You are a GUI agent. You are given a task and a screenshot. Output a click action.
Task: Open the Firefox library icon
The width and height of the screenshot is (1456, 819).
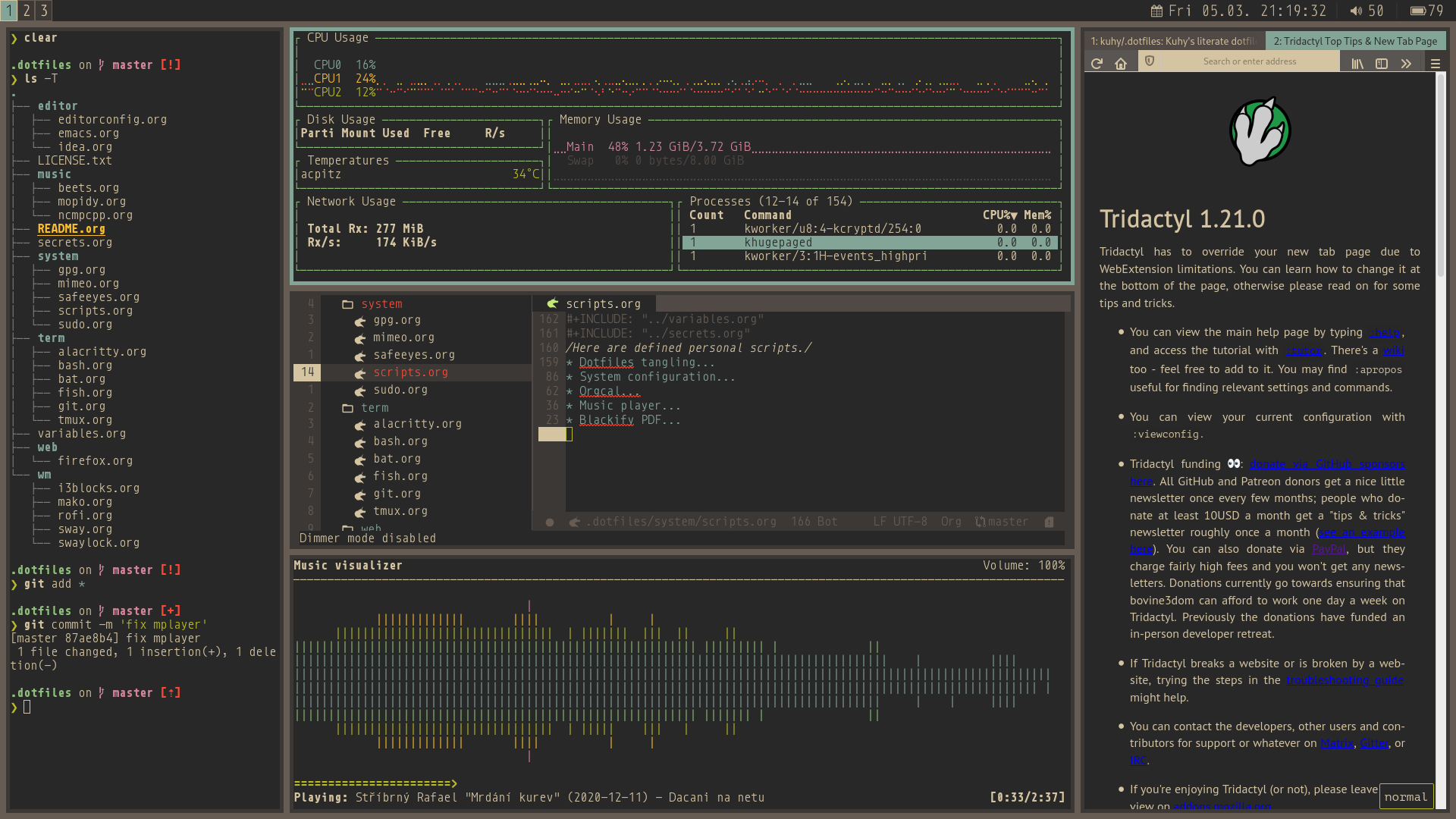(1357, 64)
